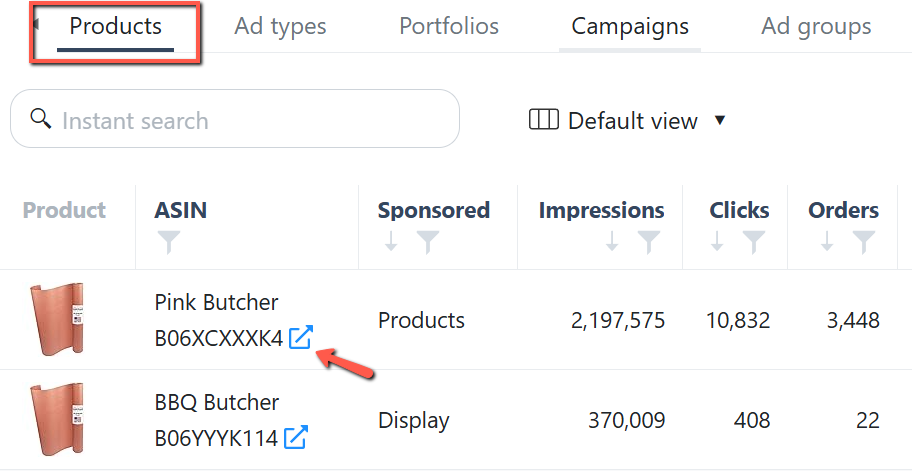
Task: Open external link for ASIN B06YYYK114
Action: tap(295, 437)
